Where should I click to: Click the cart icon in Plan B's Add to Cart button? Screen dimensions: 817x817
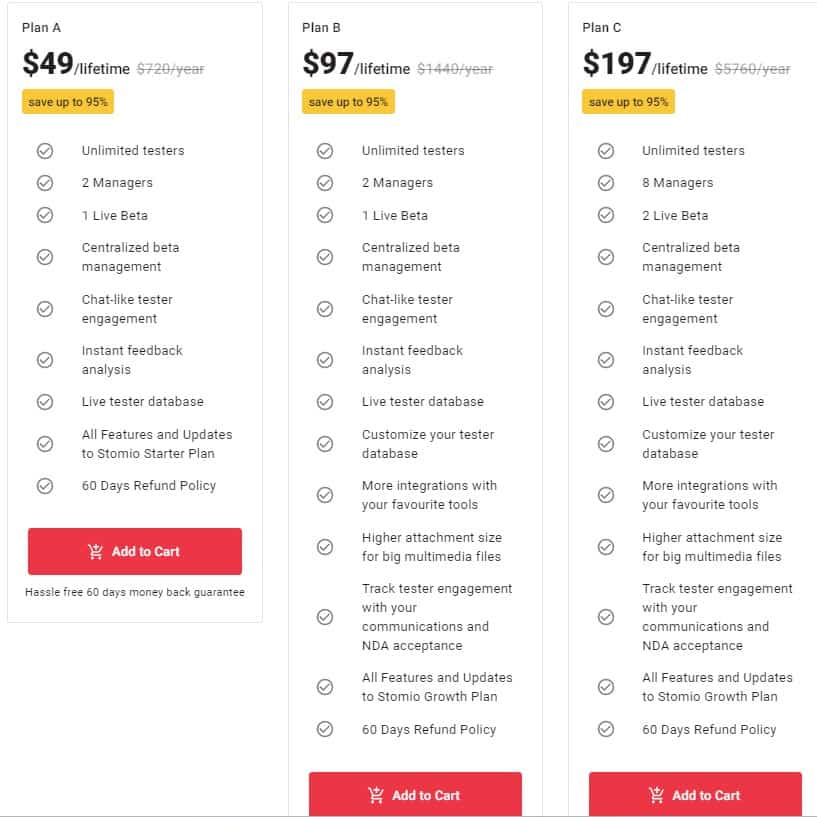[x=377, y=795]
